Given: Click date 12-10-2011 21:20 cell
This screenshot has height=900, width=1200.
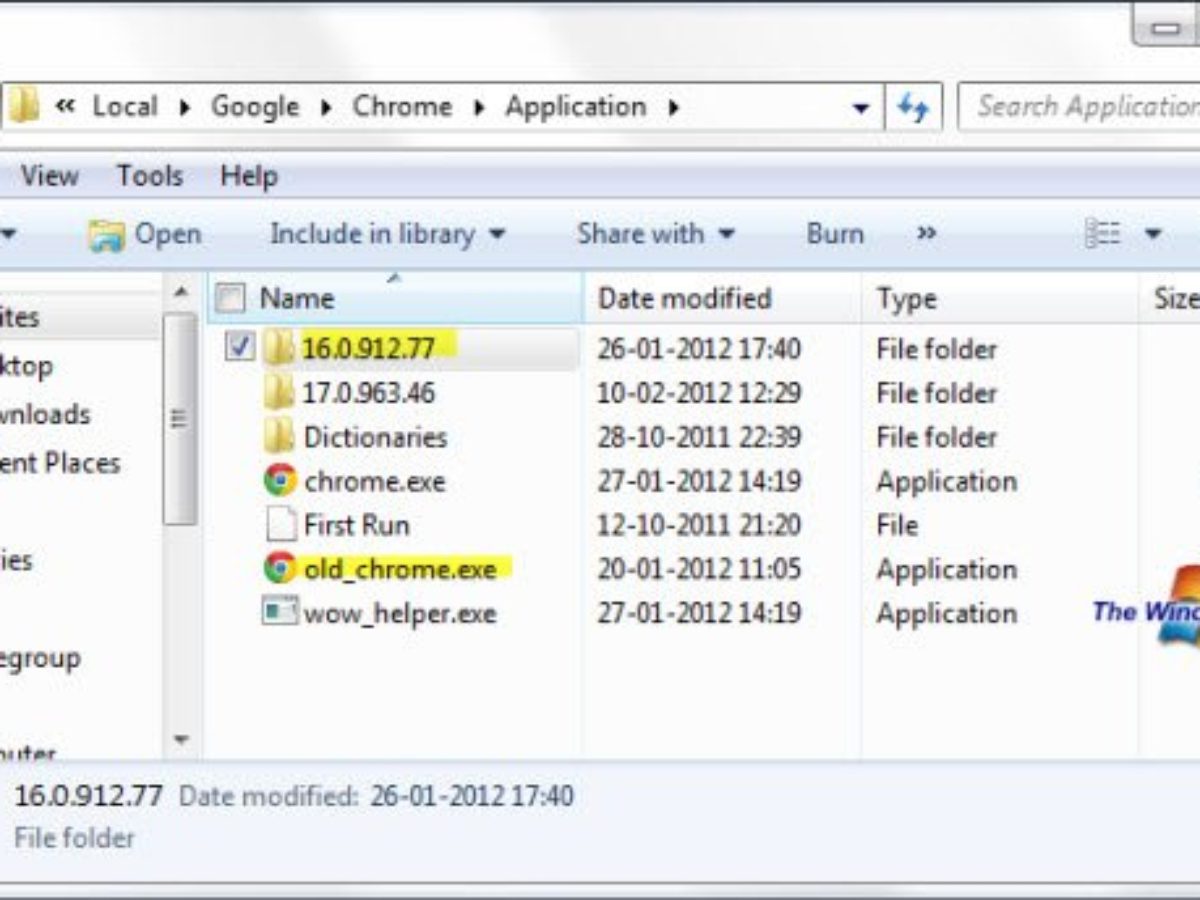Looking at the screenshot, I should 699,525.
